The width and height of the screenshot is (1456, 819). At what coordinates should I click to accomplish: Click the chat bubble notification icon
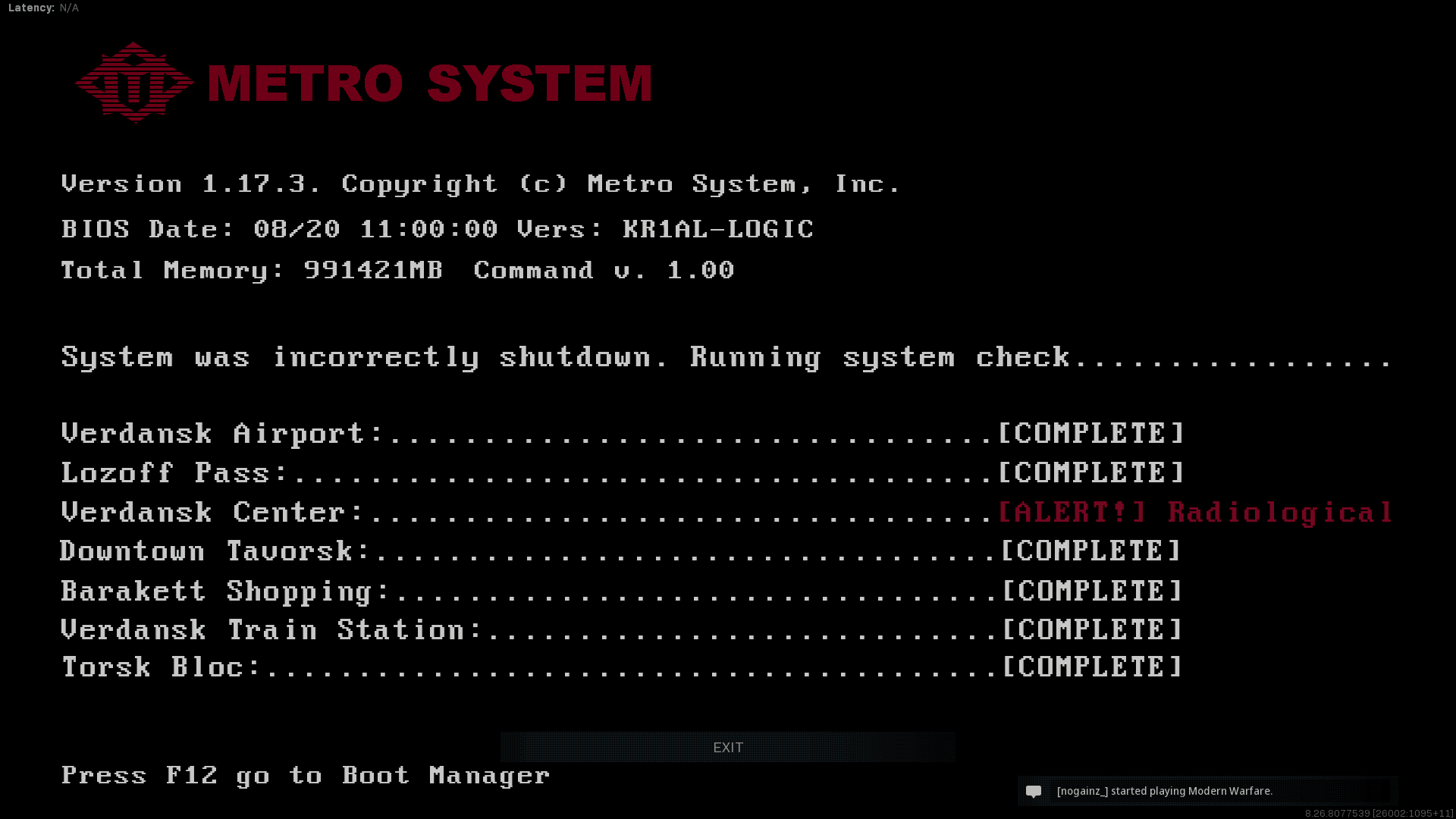coord(1034,791)
